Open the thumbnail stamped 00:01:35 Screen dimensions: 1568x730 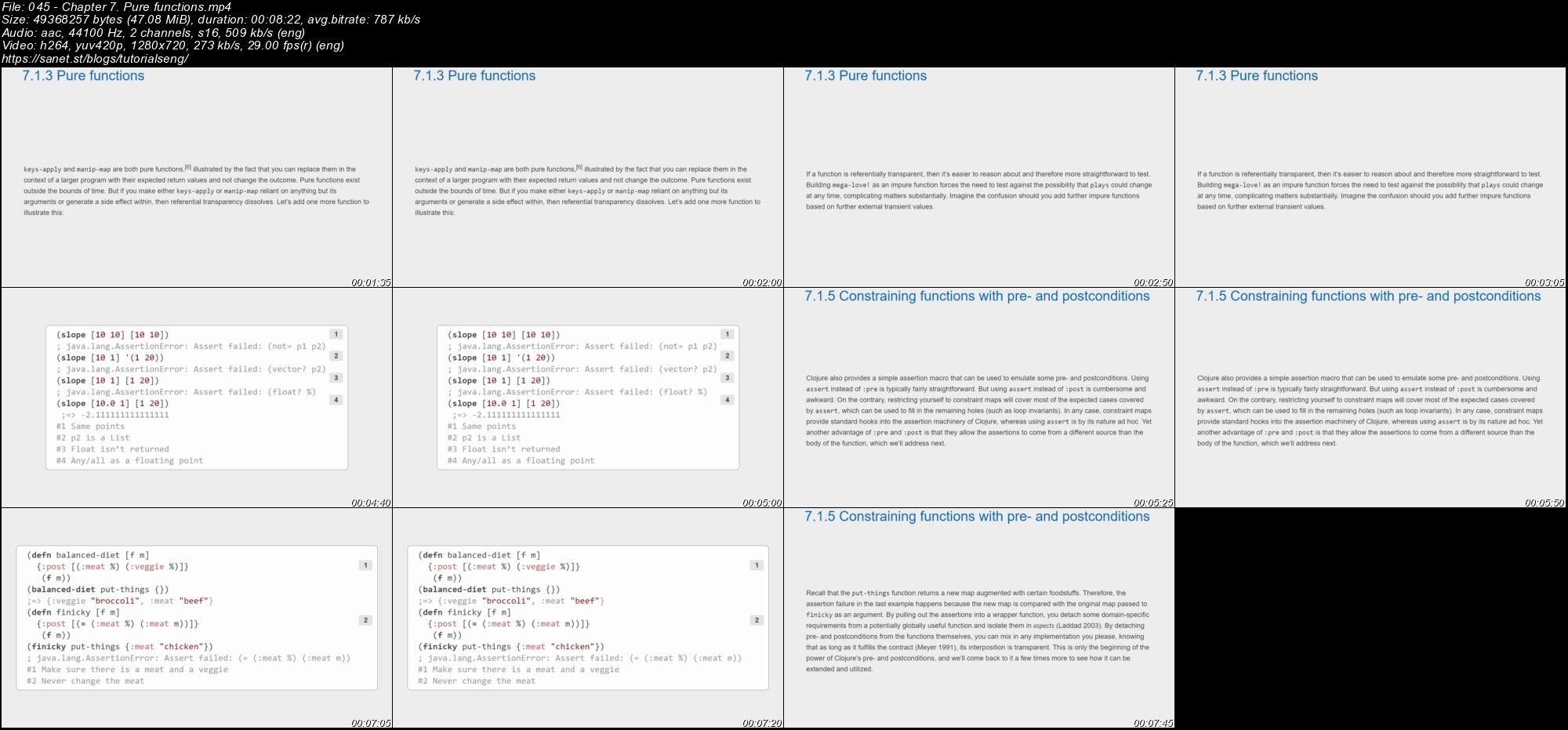[x=197, y=177]
